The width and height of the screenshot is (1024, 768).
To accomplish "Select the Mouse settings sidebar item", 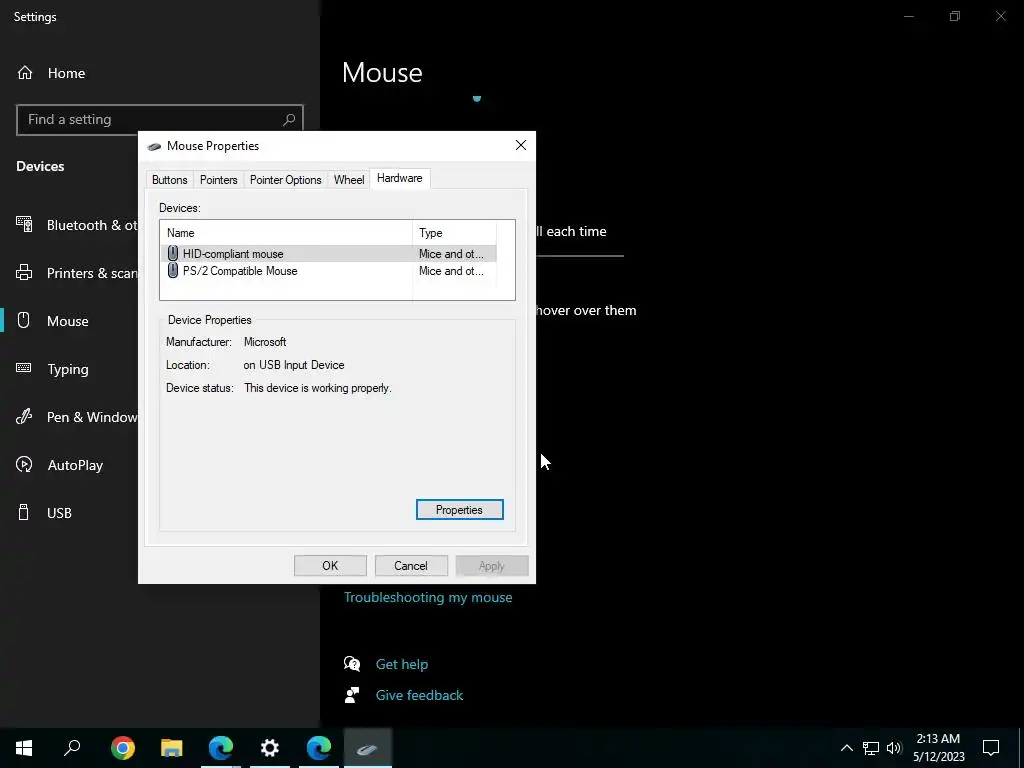I will (x=70, y=321).
